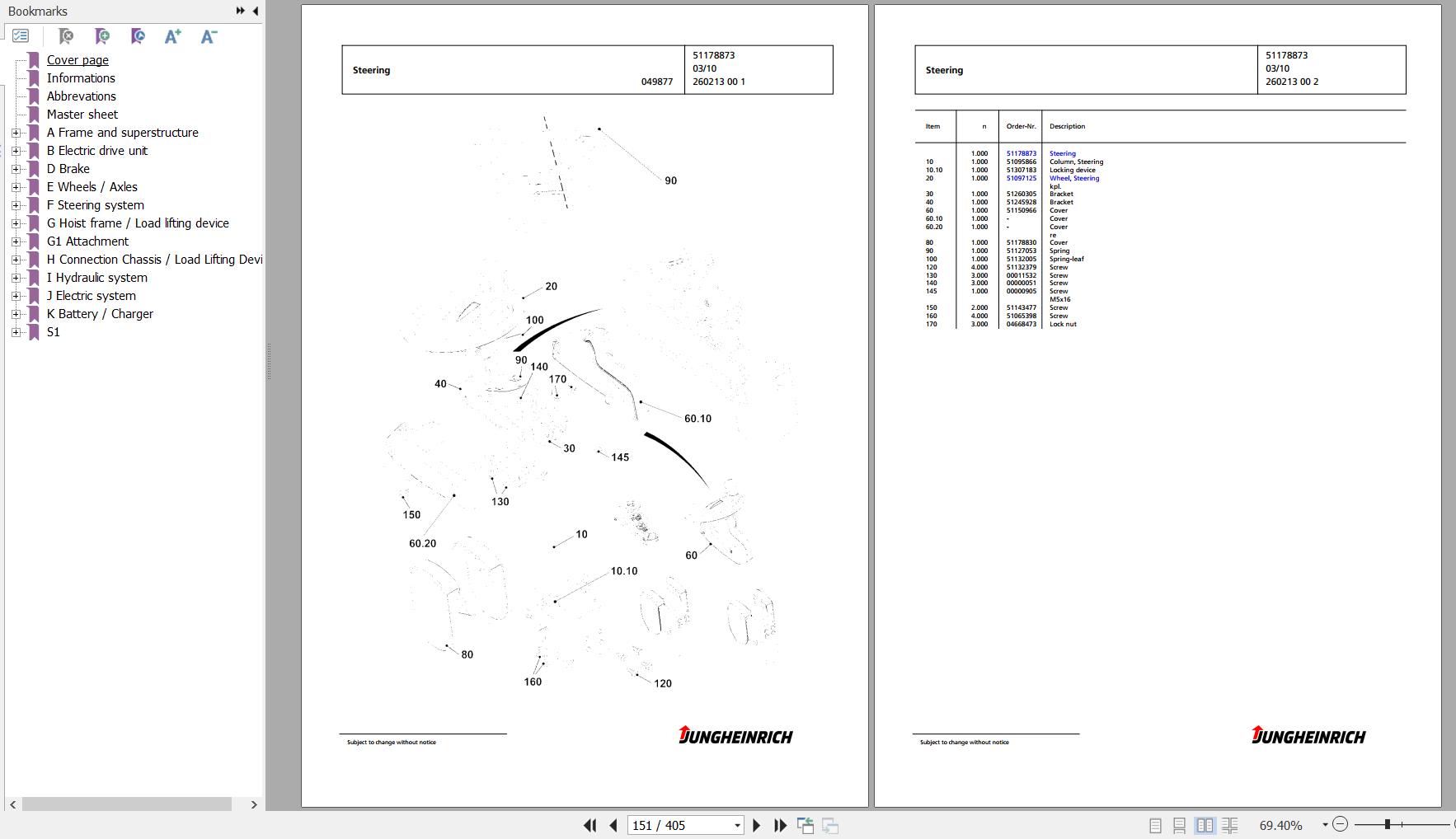Collapse the Bookmarks panel arrow

[255, 11]
